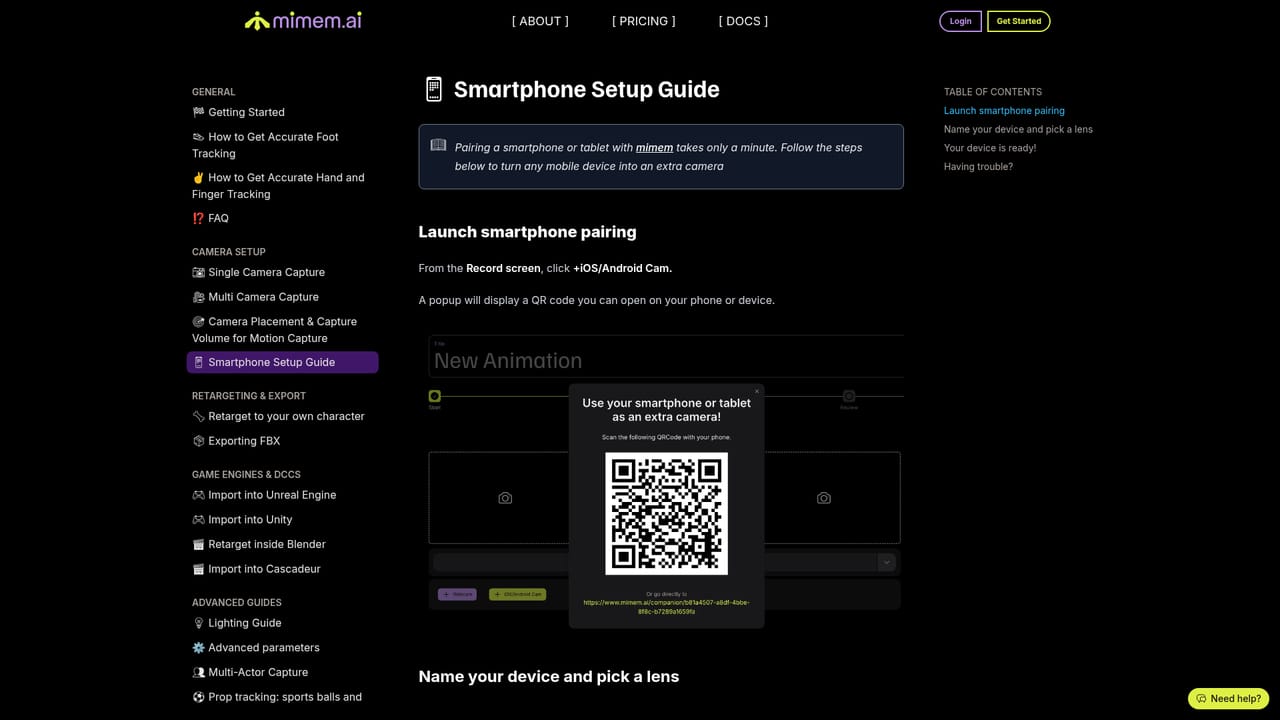Click the GAME ENGINES & DCCS section label

tap(246, 475)
